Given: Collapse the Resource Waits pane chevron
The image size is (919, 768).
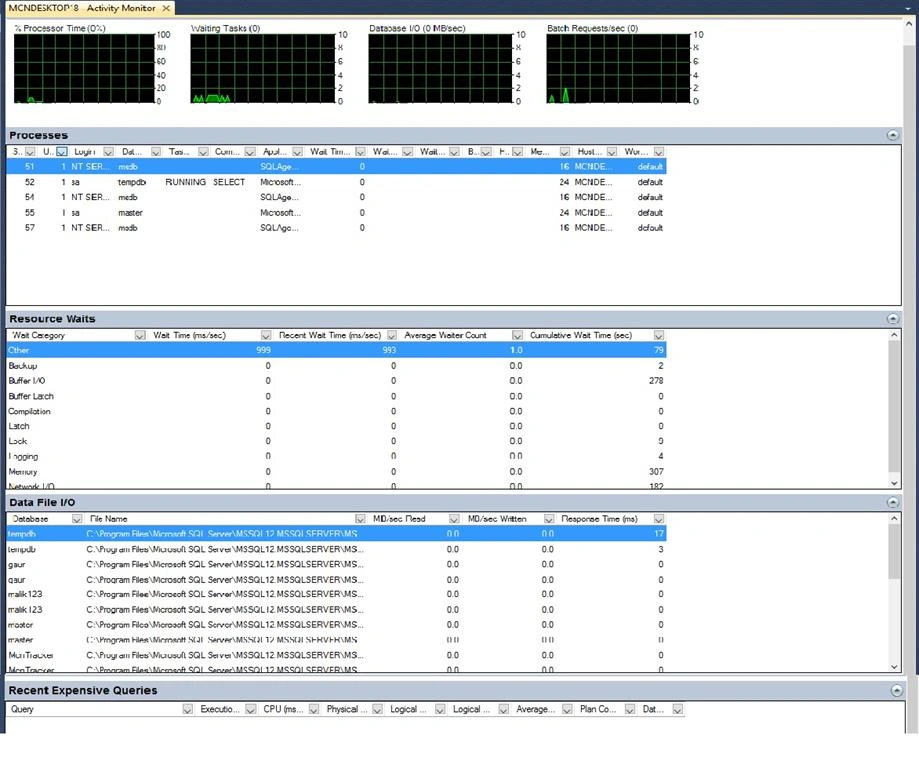Looking at the screenshot, I should pos(892,319).
